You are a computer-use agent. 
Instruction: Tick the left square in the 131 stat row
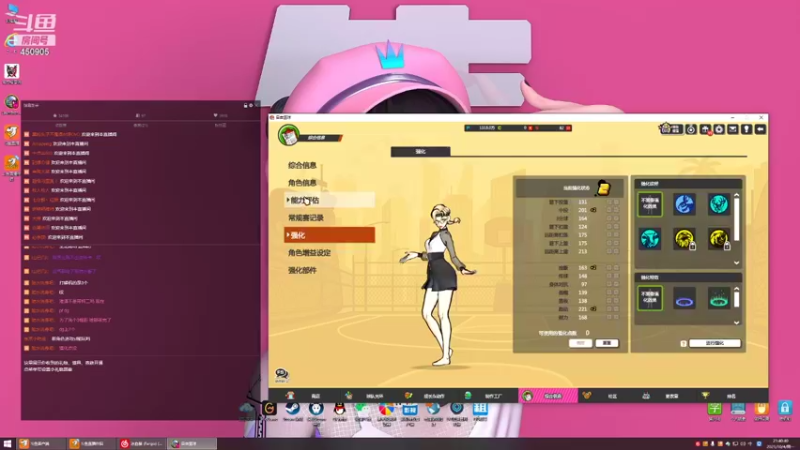coord(609,202)
